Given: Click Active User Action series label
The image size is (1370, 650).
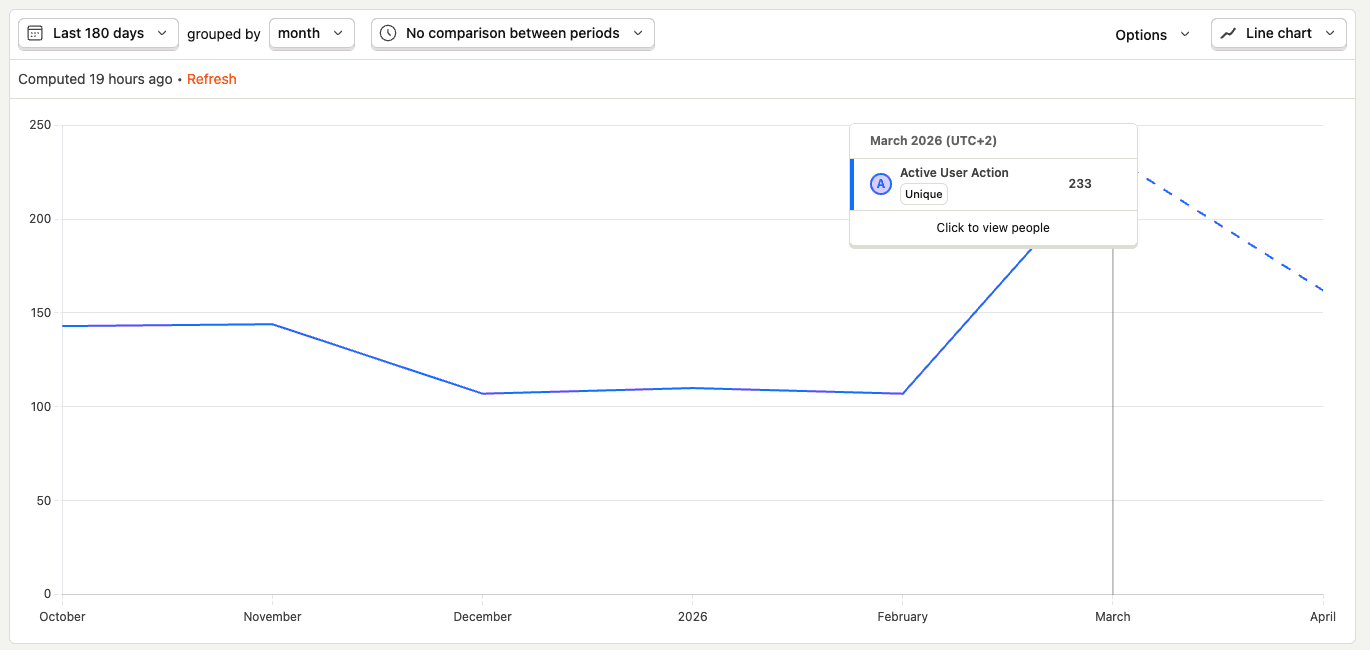Looking at the screenshot, I should coord(954,173).
